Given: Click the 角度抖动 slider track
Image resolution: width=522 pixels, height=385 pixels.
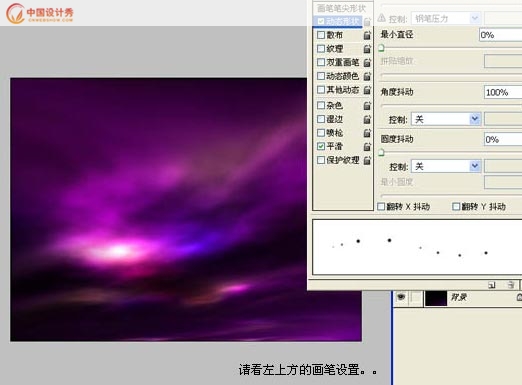Looking at the screenshot, I should pyautogui.click(x=451, y=106).
